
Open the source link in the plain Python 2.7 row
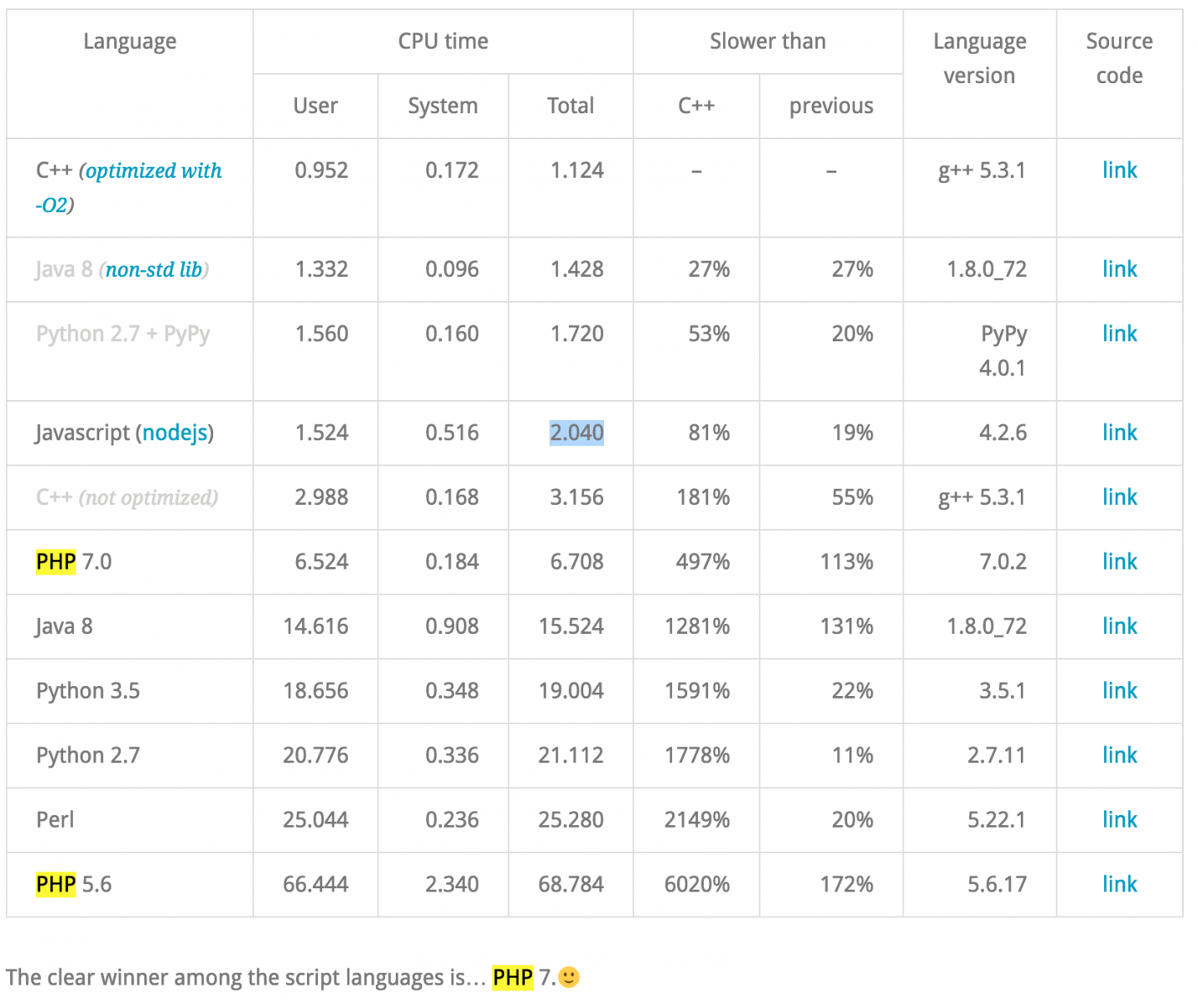1119,755
